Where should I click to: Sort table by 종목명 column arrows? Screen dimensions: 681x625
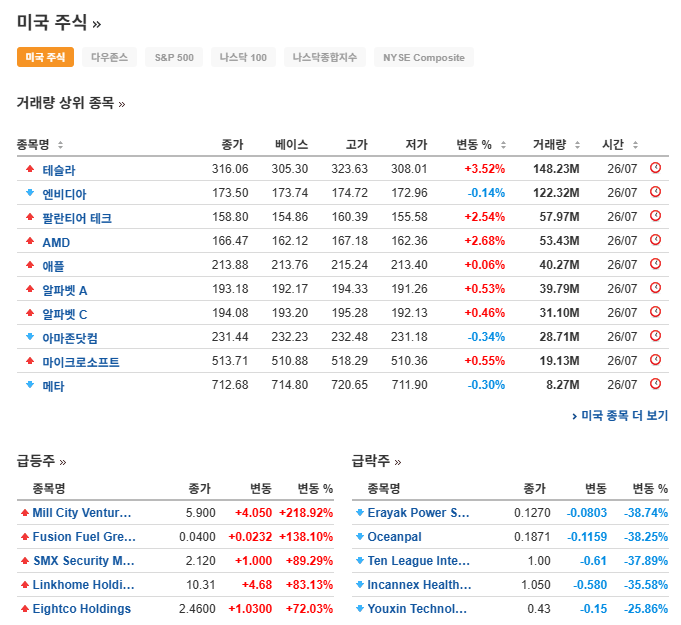tap(60, 145)
